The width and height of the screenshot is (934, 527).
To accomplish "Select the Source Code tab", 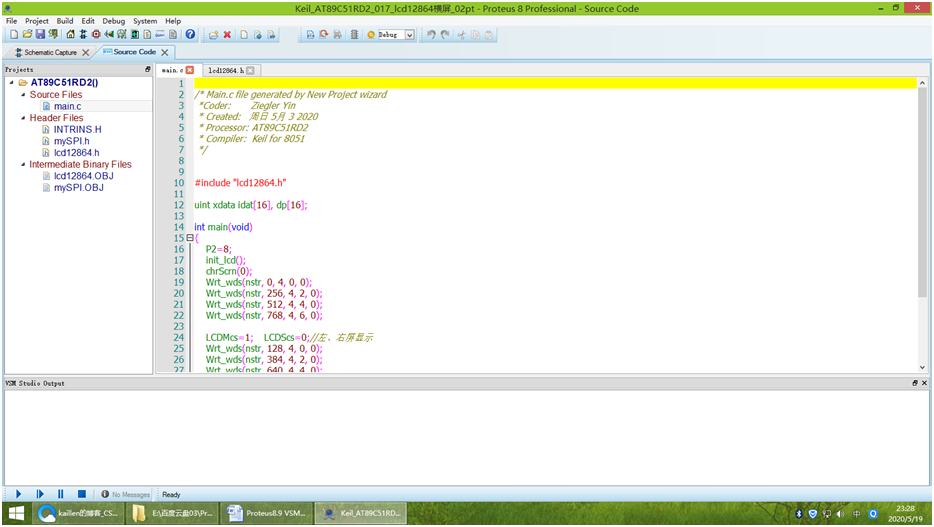I will coord(130,52).
